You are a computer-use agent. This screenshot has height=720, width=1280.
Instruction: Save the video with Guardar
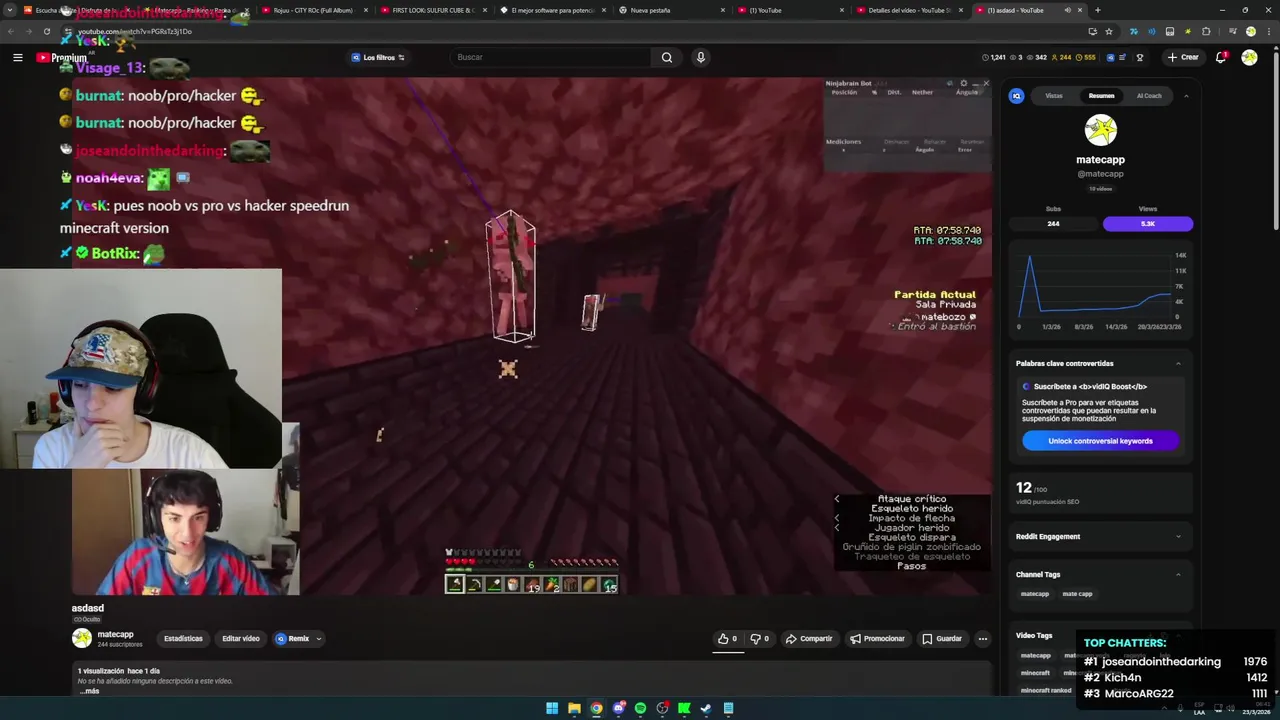coord(942,638)
